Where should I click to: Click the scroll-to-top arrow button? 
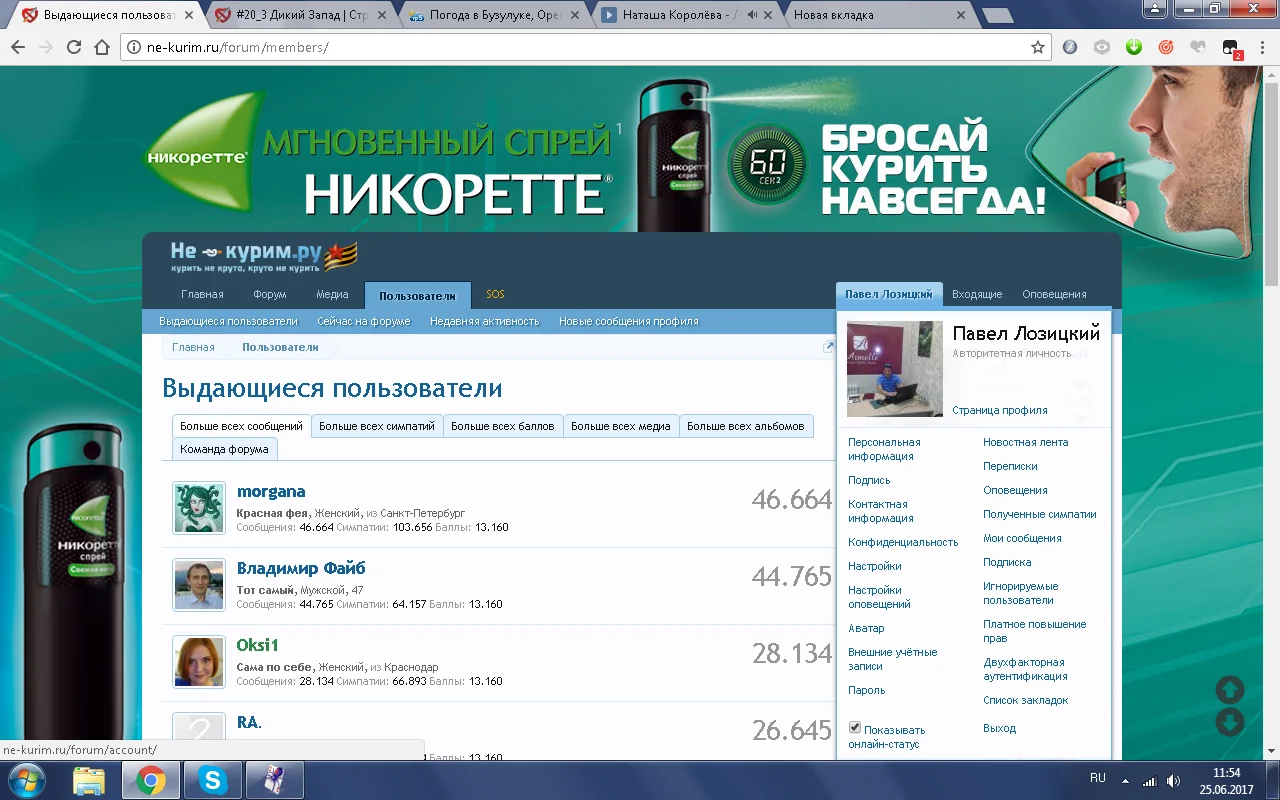(1229, 689)
